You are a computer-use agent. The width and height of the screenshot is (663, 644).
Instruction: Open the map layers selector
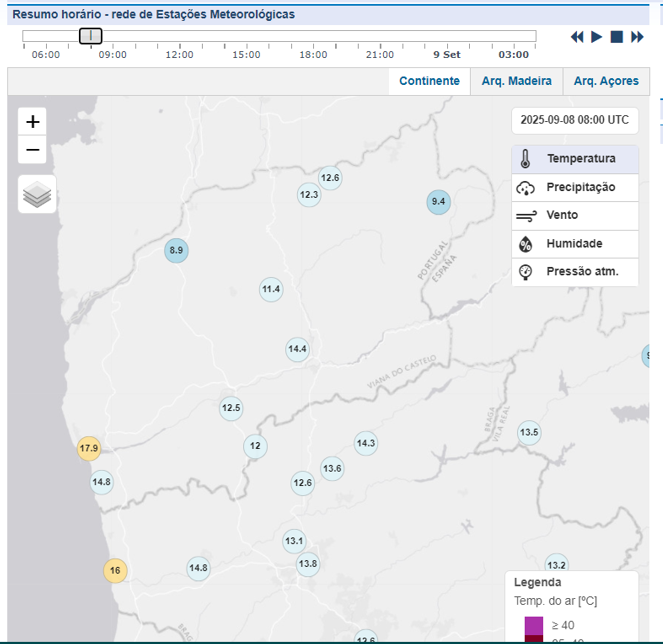(x=37, y=194)
